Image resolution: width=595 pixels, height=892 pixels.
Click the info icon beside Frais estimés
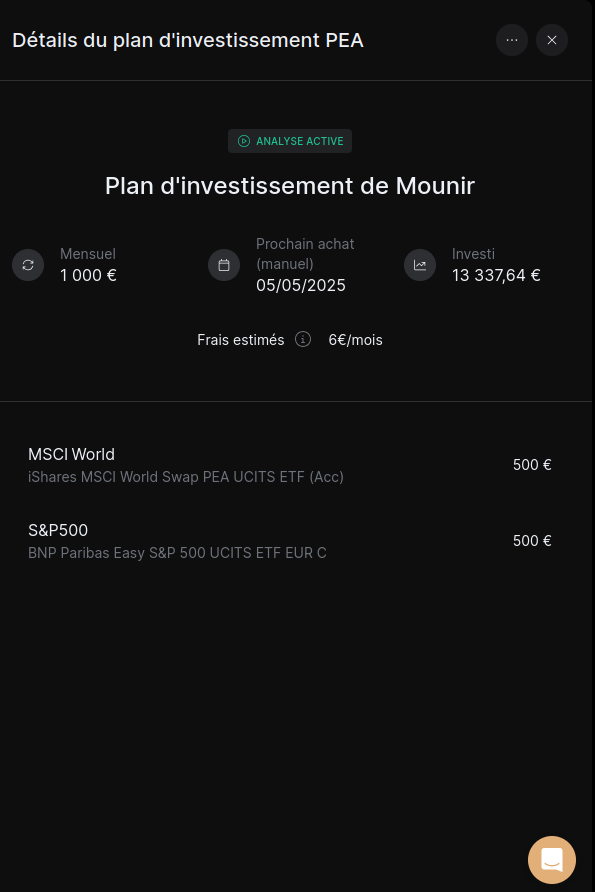point(303,340)
